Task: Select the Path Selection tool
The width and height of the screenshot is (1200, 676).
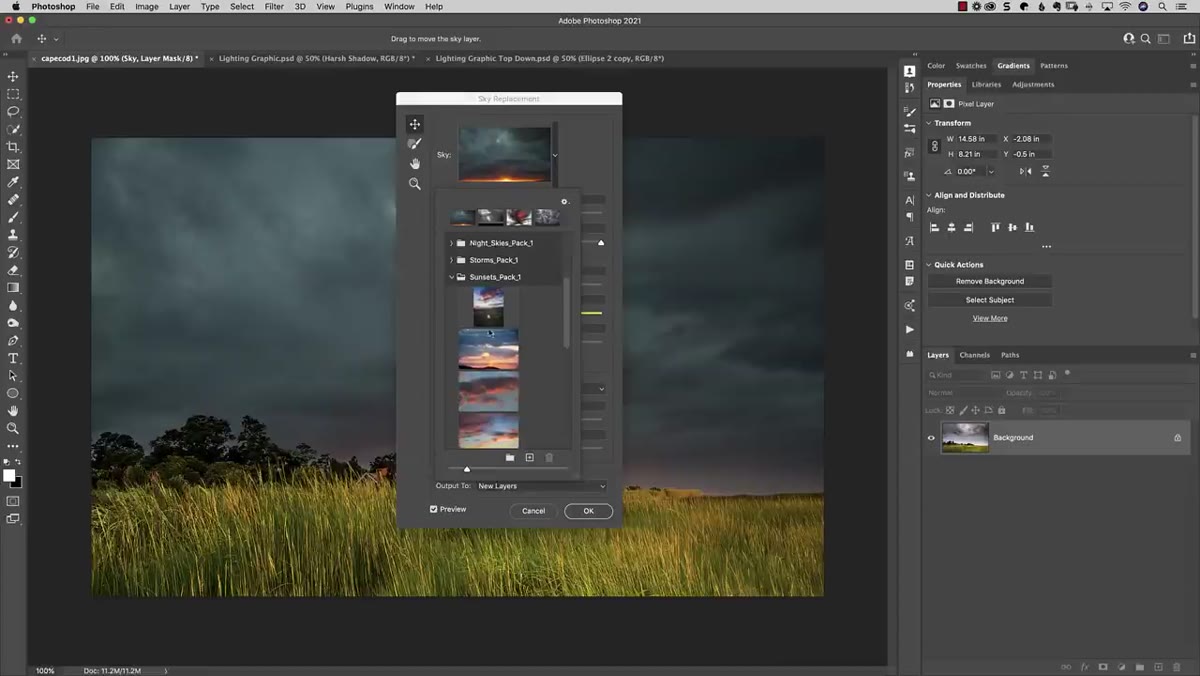Action: click(13, 376)
